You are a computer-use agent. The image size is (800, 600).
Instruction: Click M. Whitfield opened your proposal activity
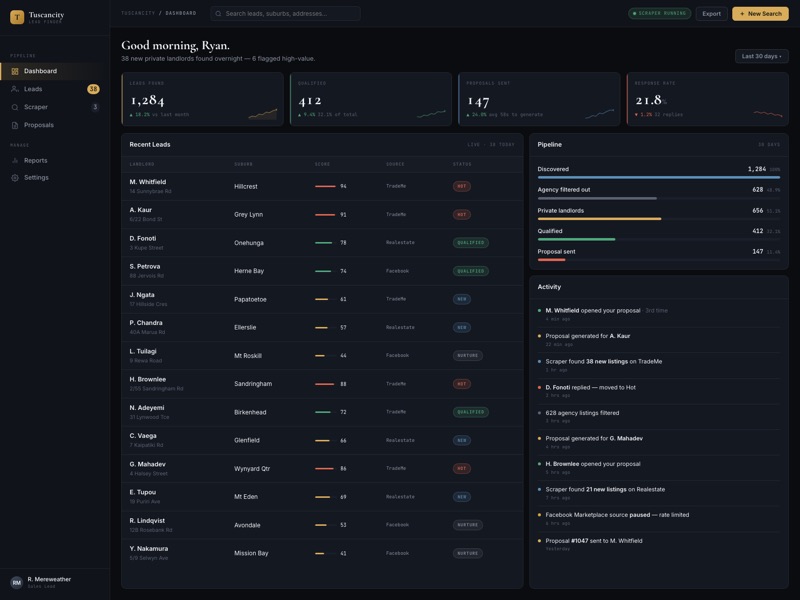[x=659, y=314]
